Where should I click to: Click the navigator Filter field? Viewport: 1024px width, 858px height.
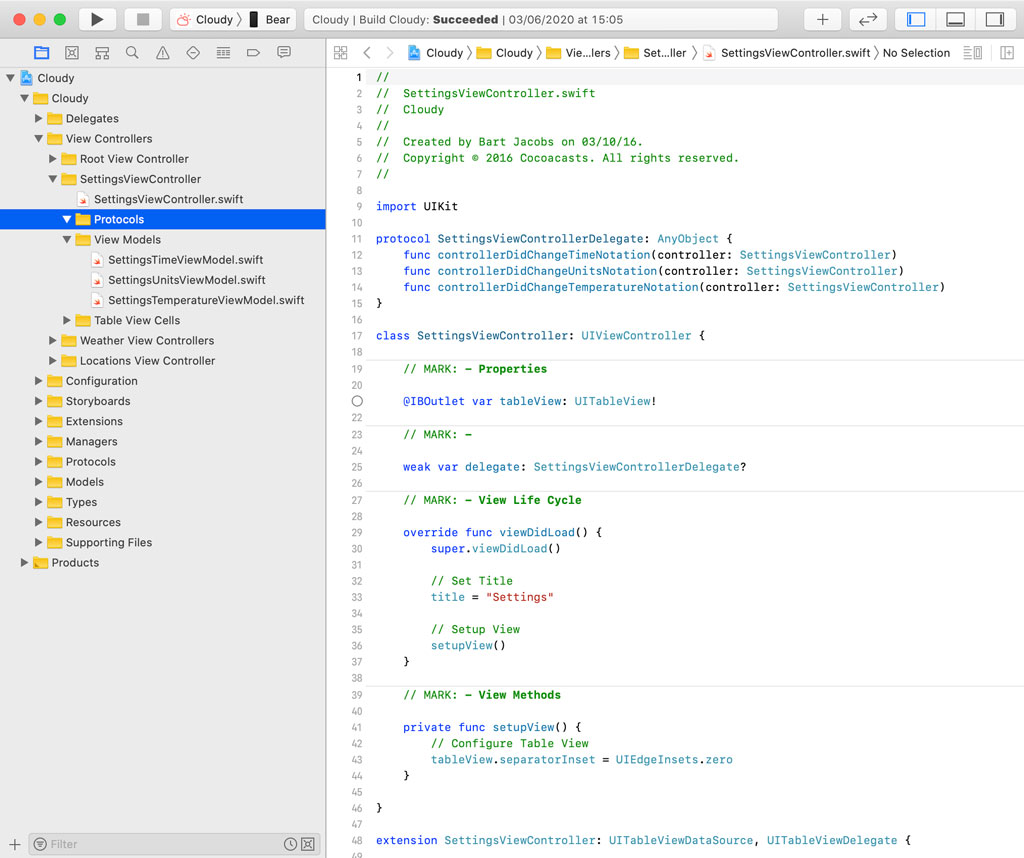coord(160,844)
